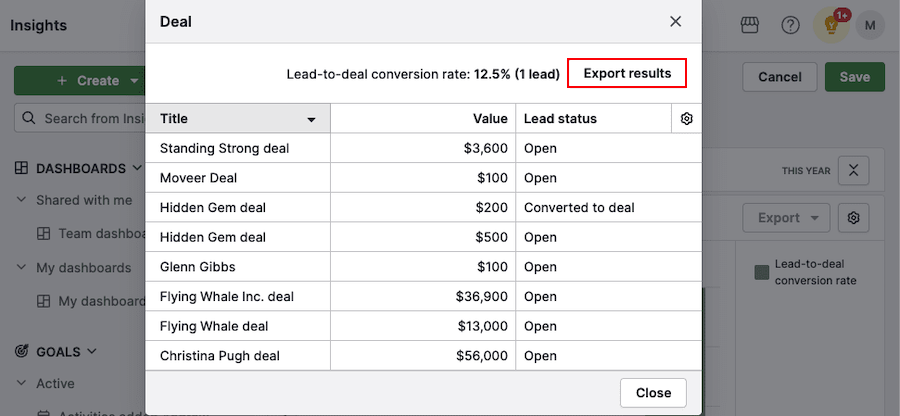Click the Export results button
Screen dimensions: 900x416
(627, 74)
